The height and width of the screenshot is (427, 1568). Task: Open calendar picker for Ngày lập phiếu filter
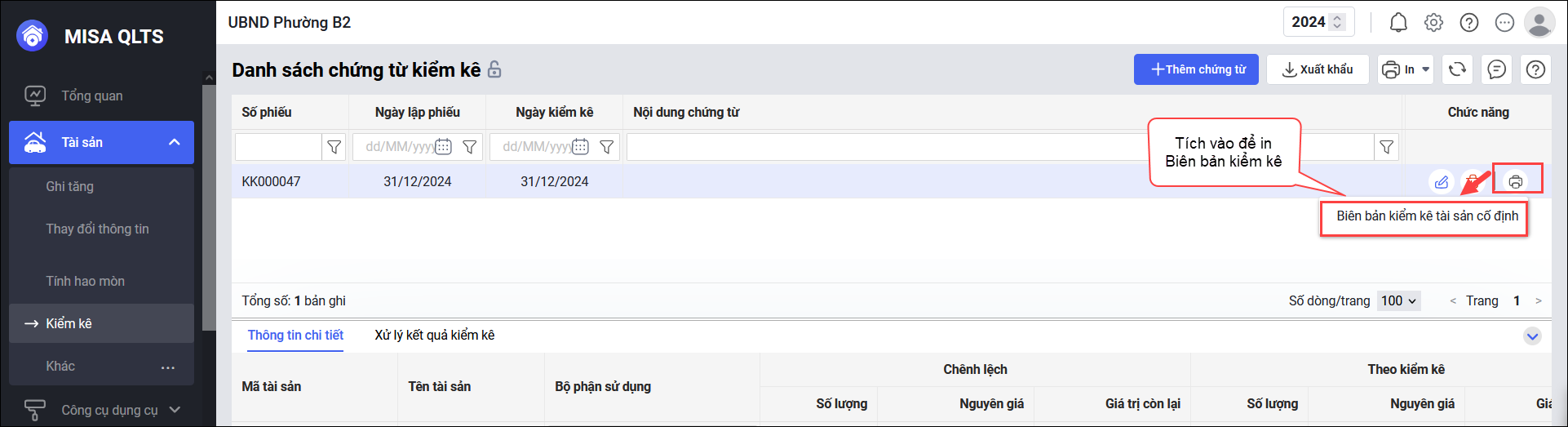click(443, 147)
